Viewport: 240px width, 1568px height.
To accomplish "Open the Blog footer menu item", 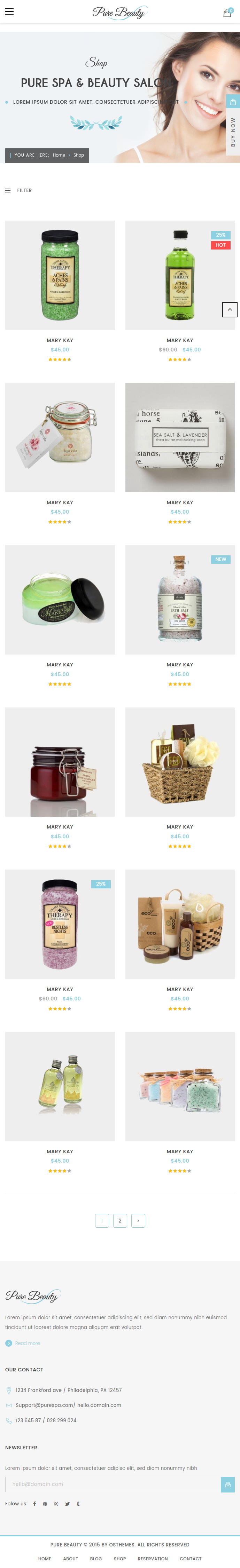I will click(96, 1559).
